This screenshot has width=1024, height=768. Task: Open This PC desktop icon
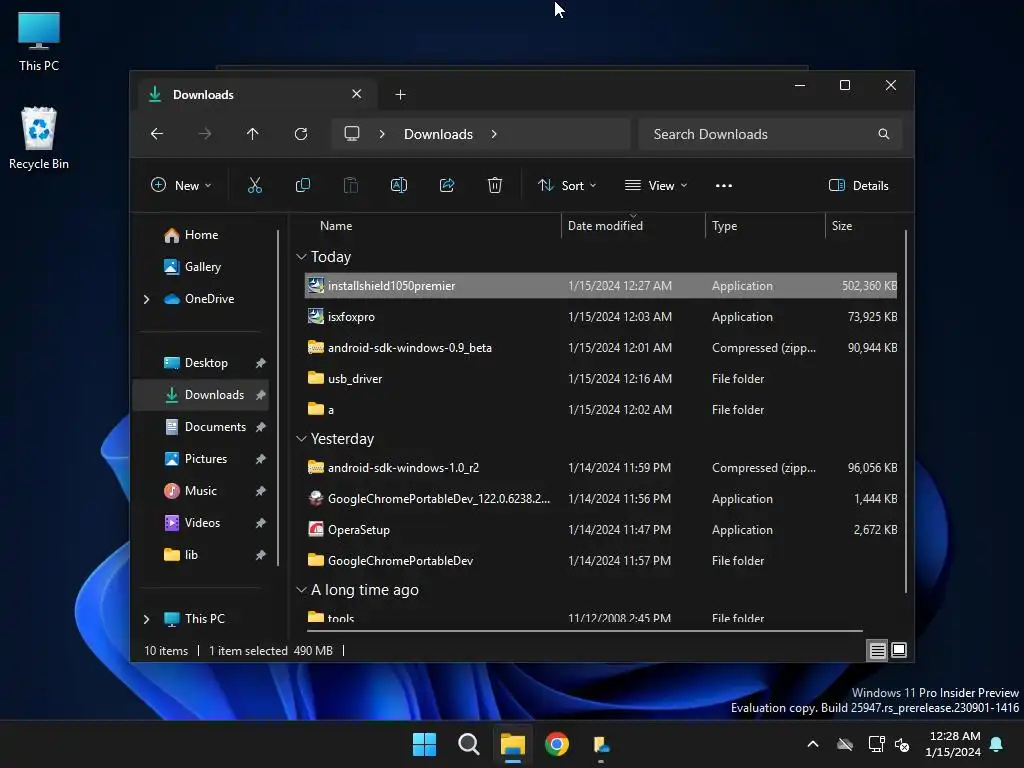tap(39, 40)
